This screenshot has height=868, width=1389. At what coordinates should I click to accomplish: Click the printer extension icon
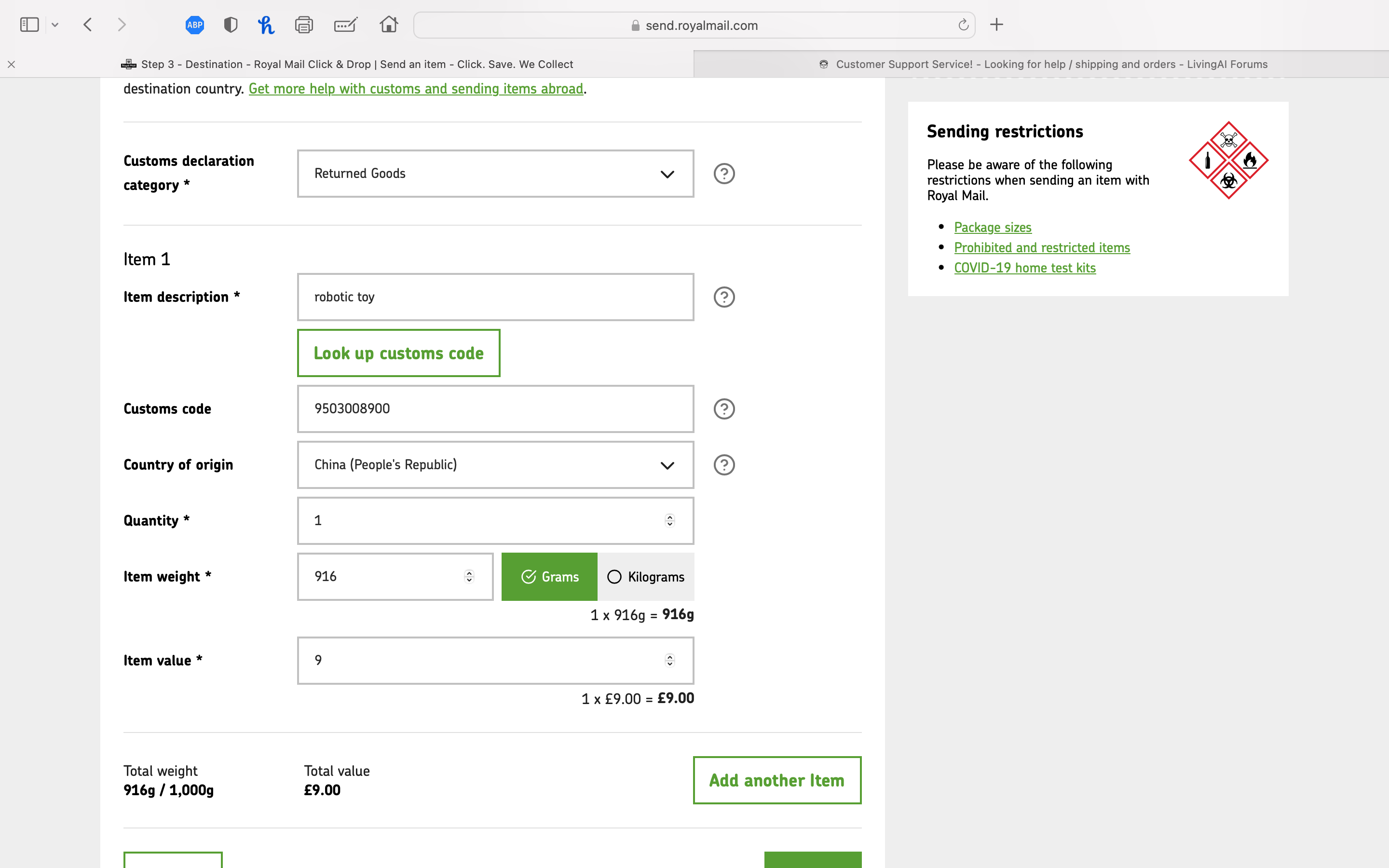[304, 25]
